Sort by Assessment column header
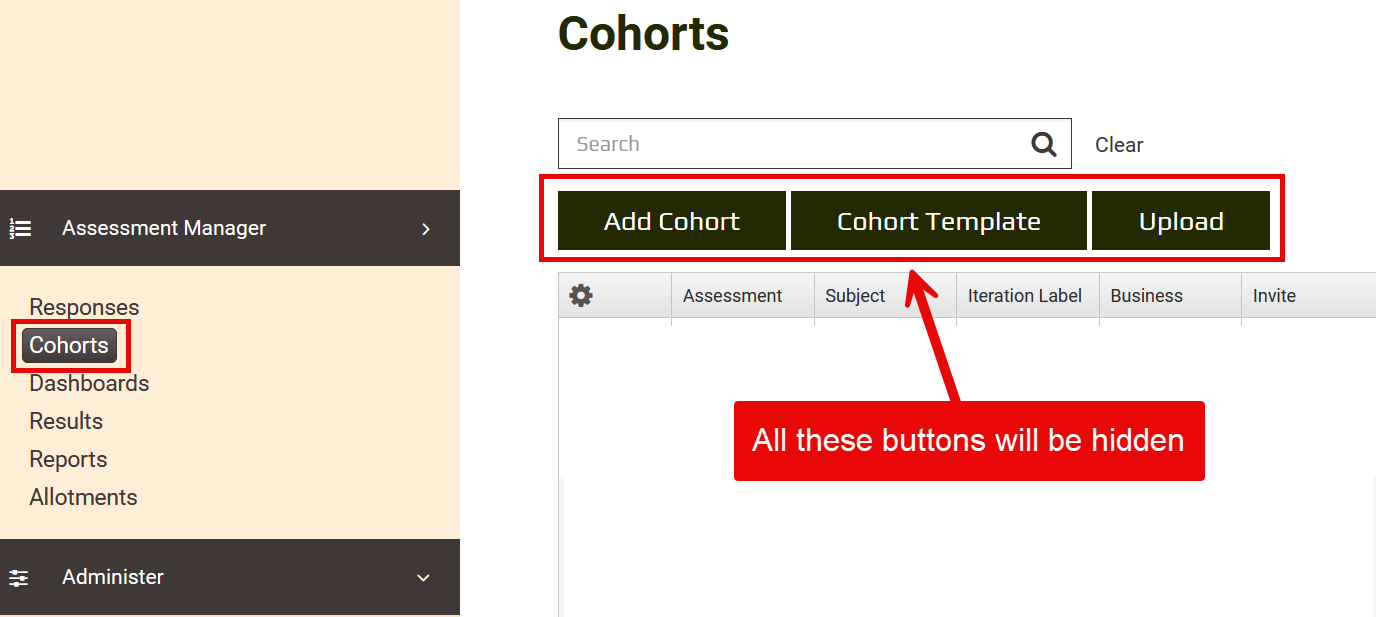The image size is (1376, 617). [x=732, y=295]
